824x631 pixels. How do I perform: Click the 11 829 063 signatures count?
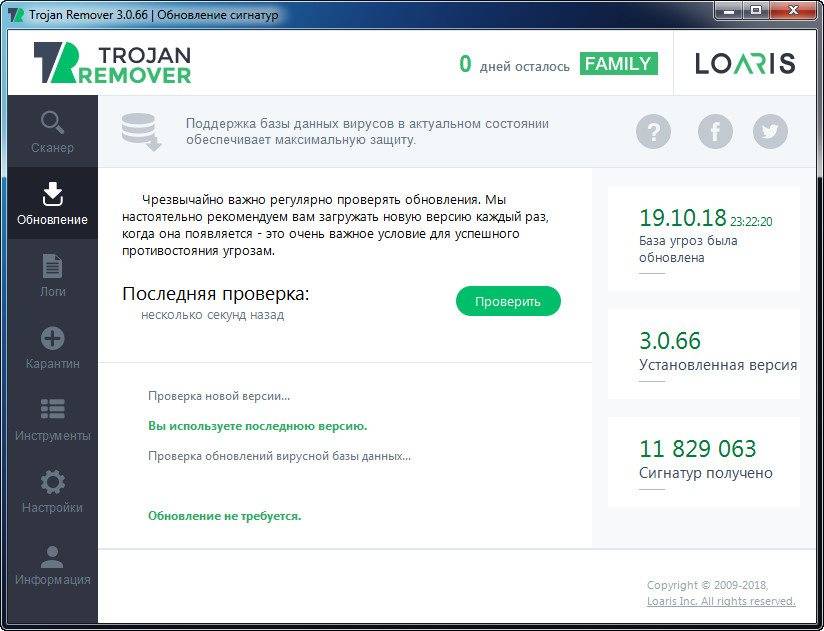(697, 449)
